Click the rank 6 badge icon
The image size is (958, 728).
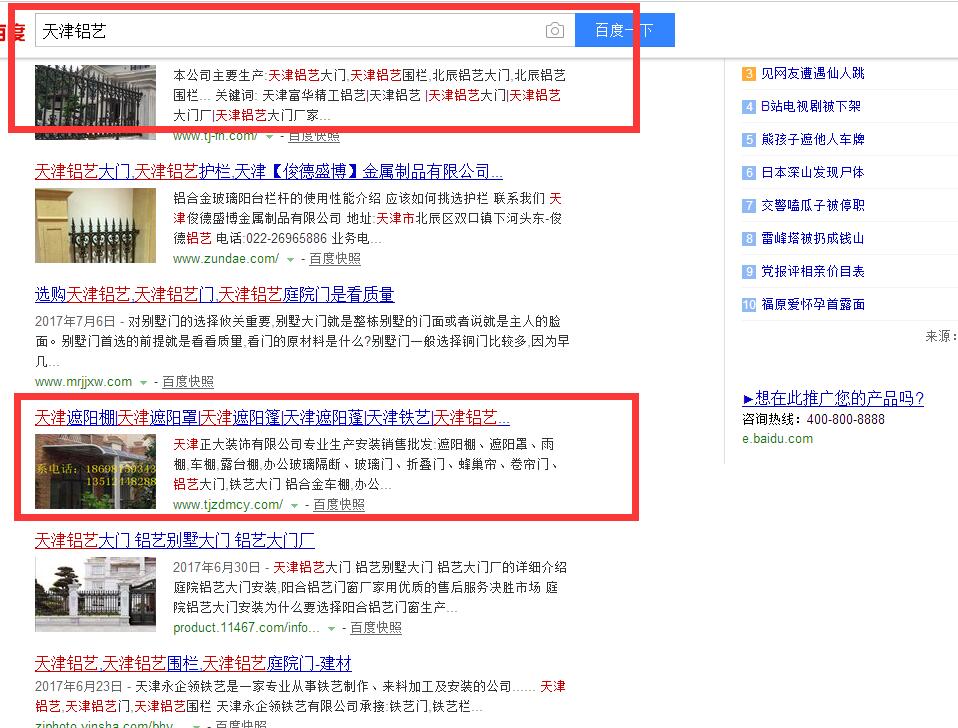tap(749, 173)
